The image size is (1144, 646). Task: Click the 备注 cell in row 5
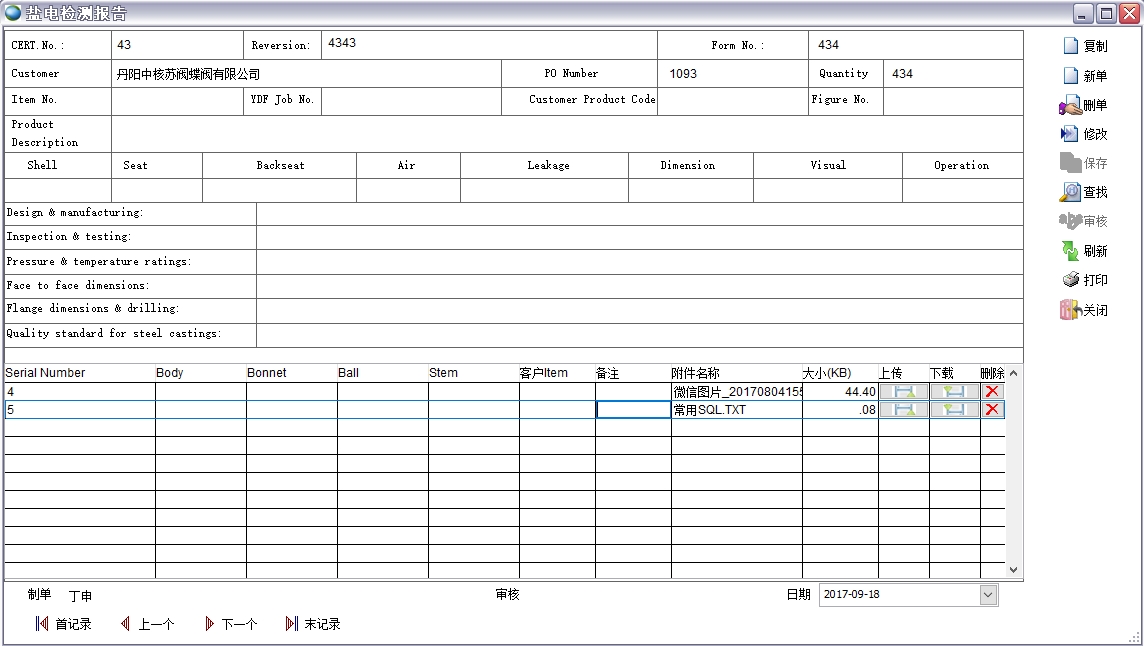[633, 410]
